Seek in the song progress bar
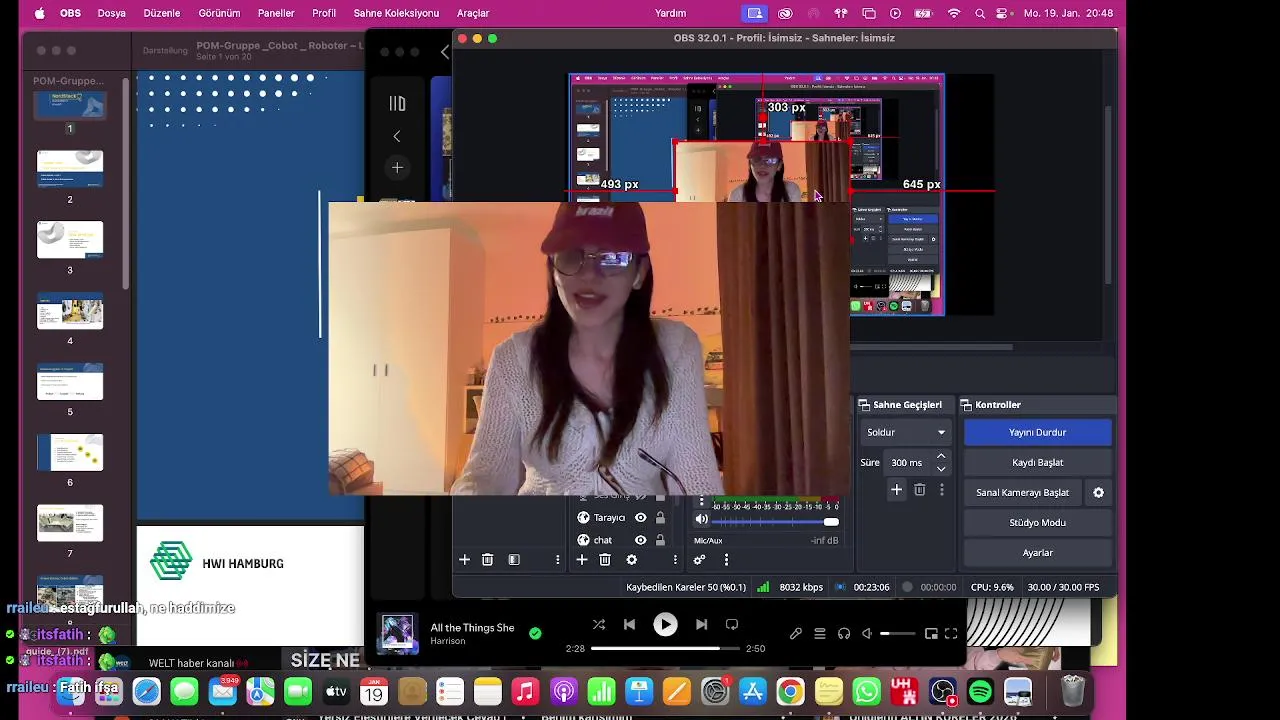 pyautogui.click(x=665, y=649)
